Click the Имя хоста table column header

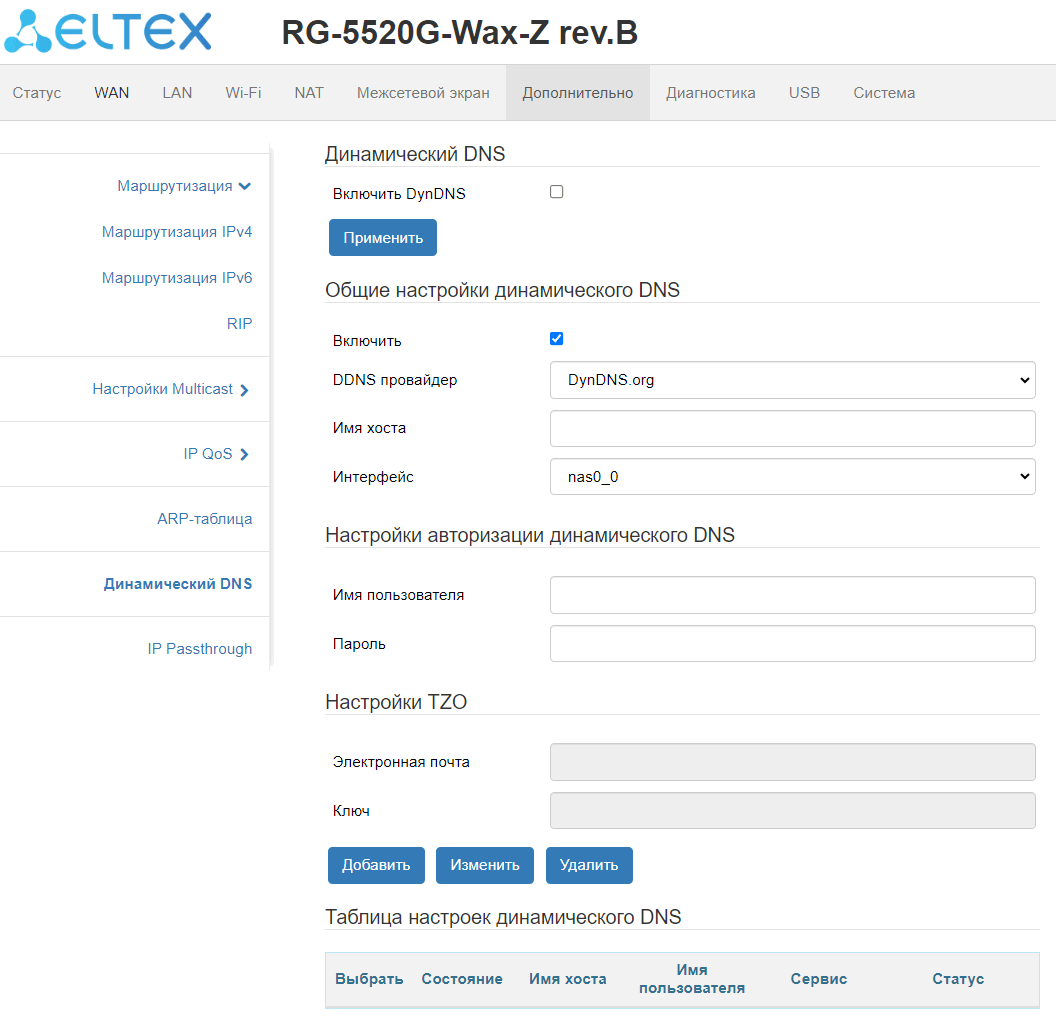click(568, 979)
